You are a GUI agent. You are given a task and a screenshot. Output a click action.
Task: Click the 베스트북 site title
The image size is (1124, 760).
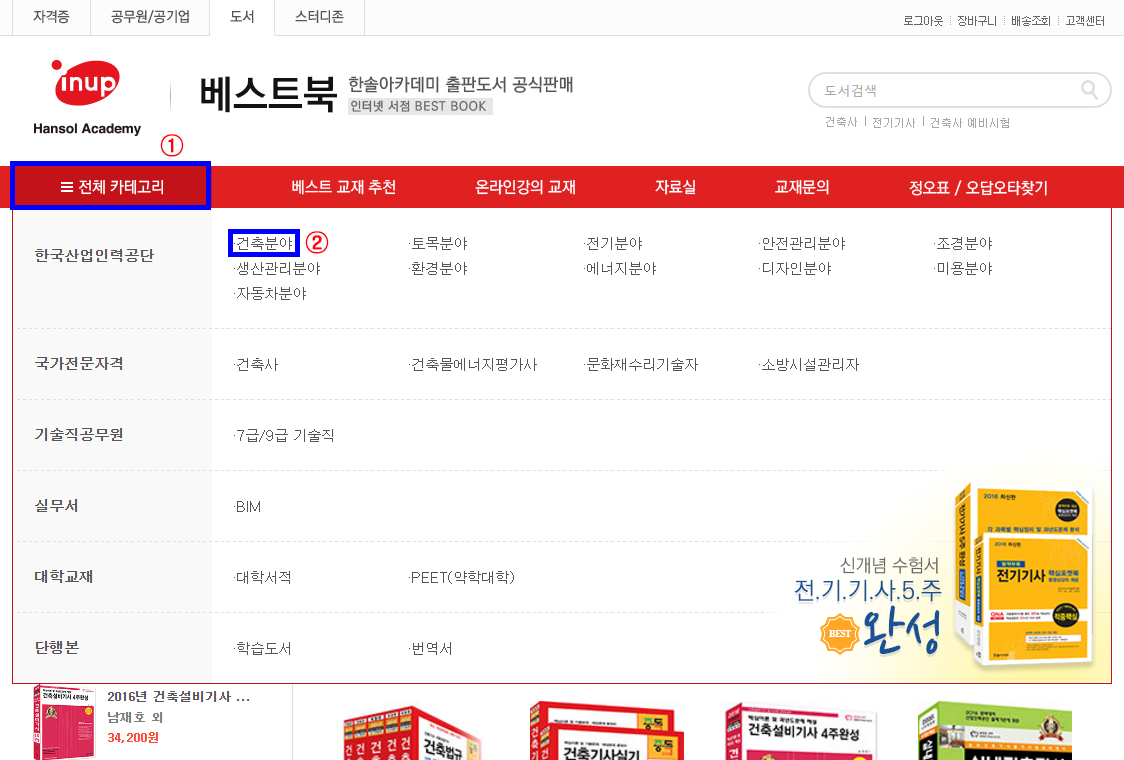point(267,94)
